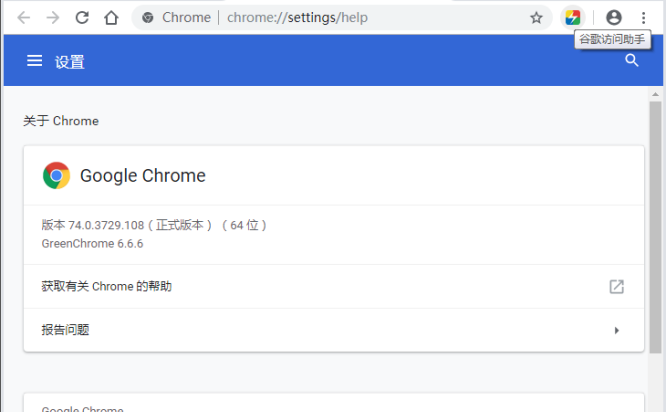Image resolution: width=666 pixels, height=412 pixels.
Task: Open external link icon for Chrome help
Action: (617, 287)
